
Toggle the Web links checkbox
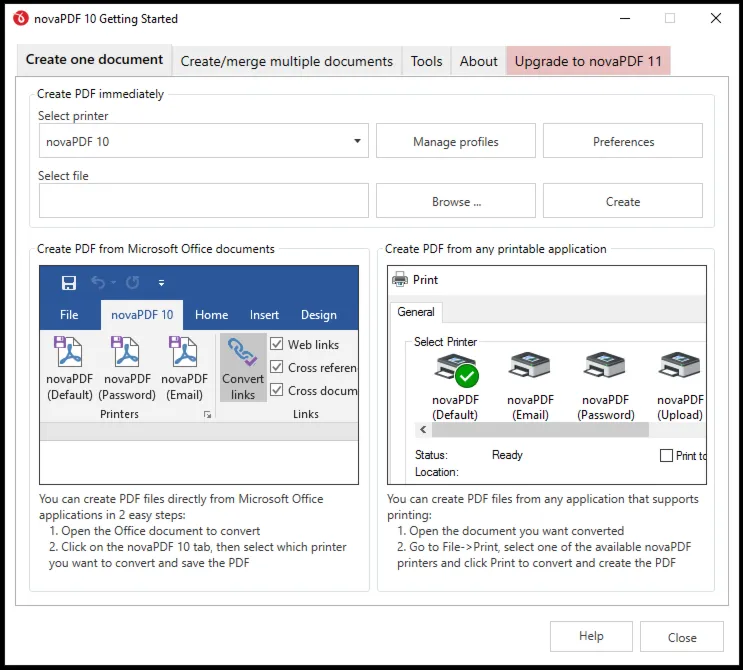tap(277, 344)
